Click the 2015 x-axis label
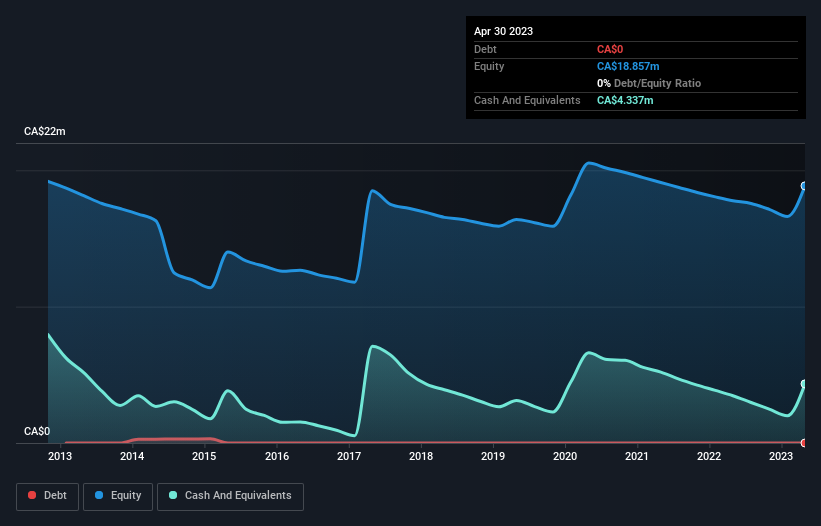The width and height of the screenshot is (821, 526). (x=204, y=456)
